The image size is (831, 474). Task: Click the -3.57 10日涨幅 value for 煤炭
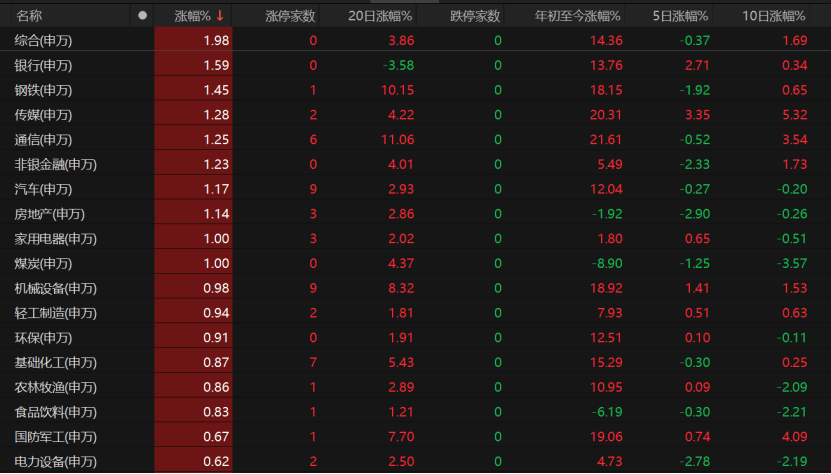[792, 264]
